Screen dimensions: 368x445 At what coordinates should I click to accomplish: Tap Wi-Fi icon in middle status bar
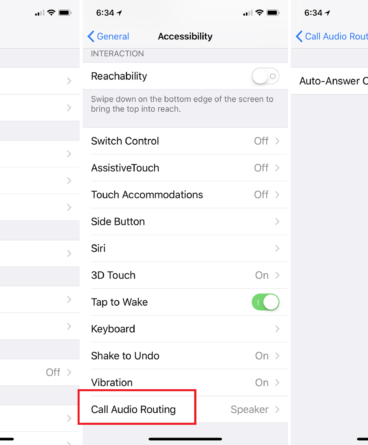click(x=259, y=13)
